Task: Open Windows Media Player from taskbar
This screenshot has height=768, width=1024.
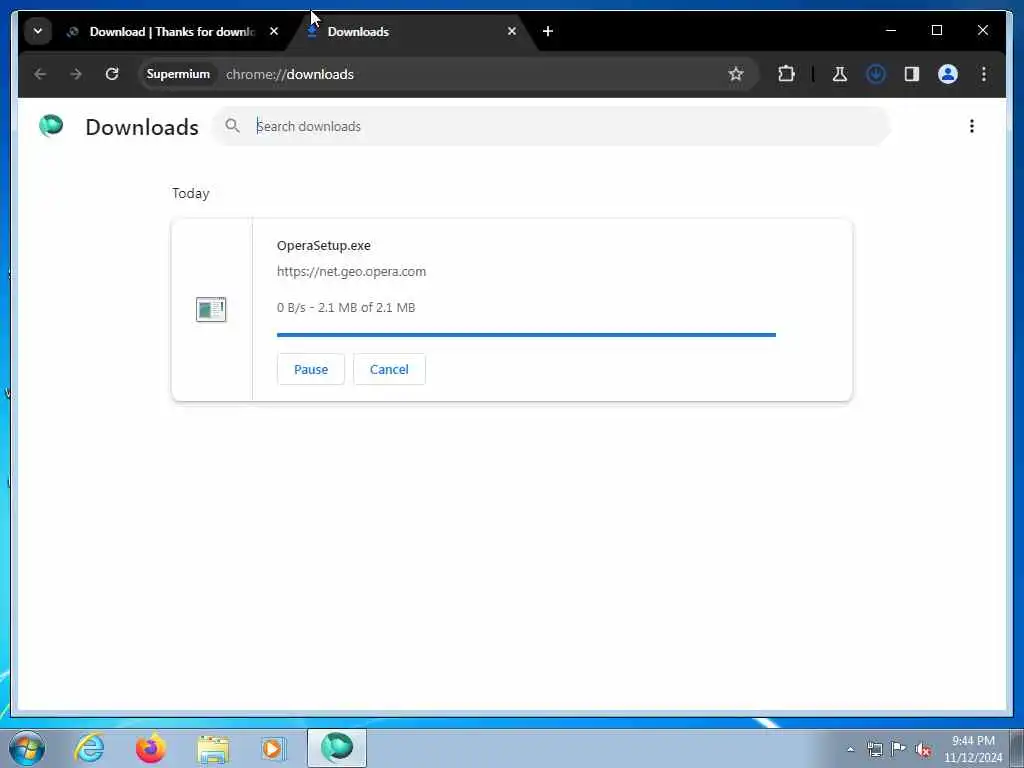Action: coord(274,748)
